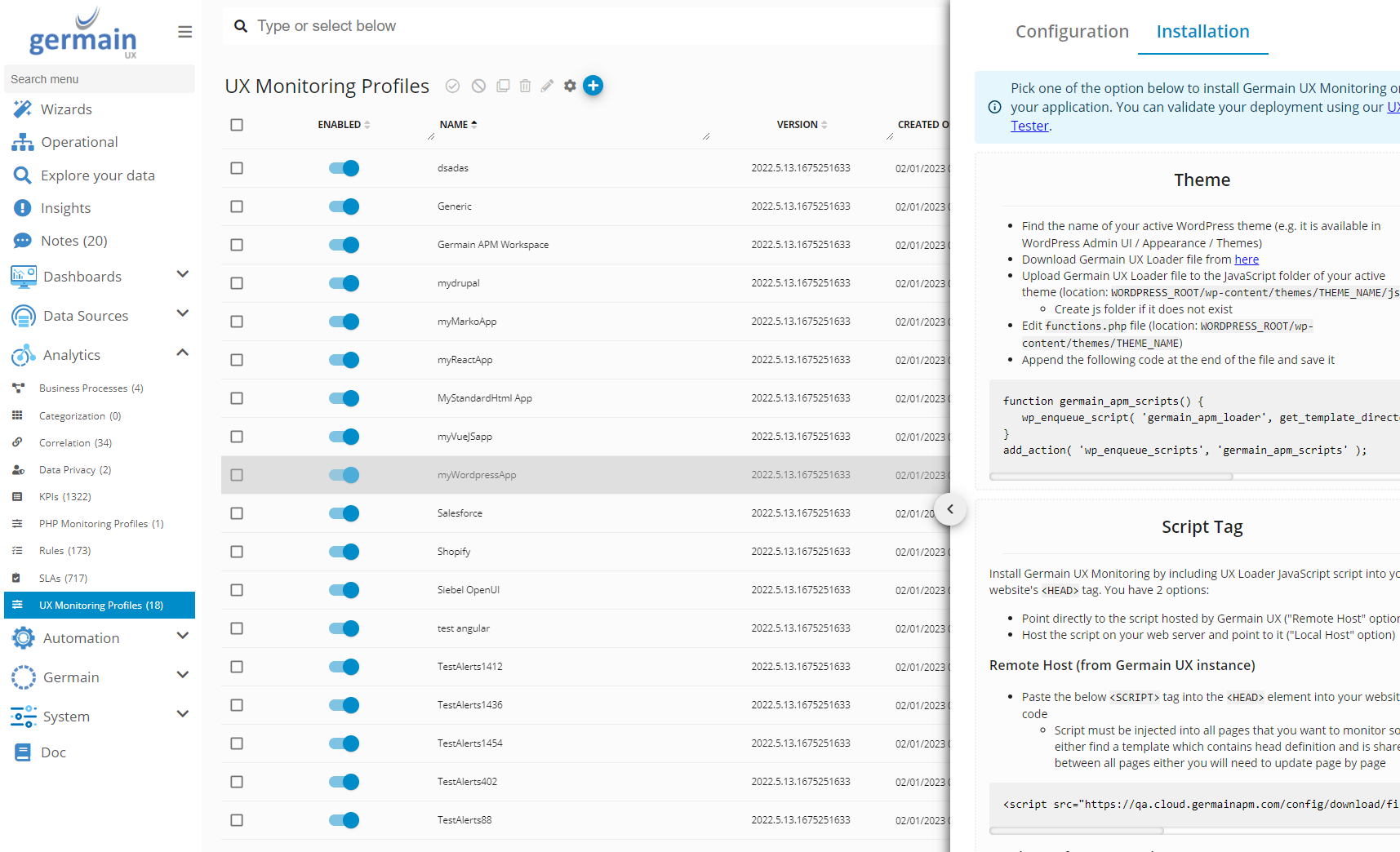Screen dimensions: 1400x852
Task: Click the duplicate profile copy icon
Action: coord(503,86)
